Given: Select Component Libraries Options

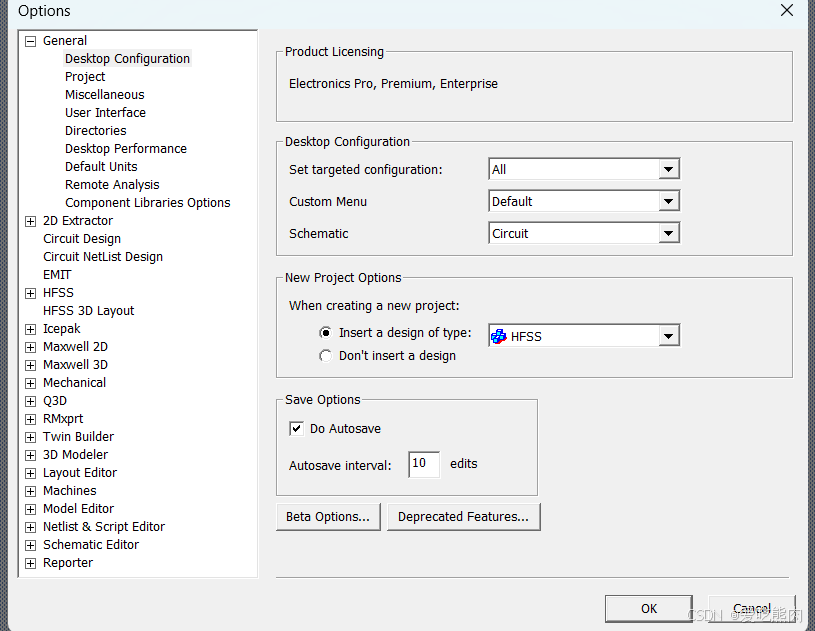Looking at the screenshot, I should 148,203.
